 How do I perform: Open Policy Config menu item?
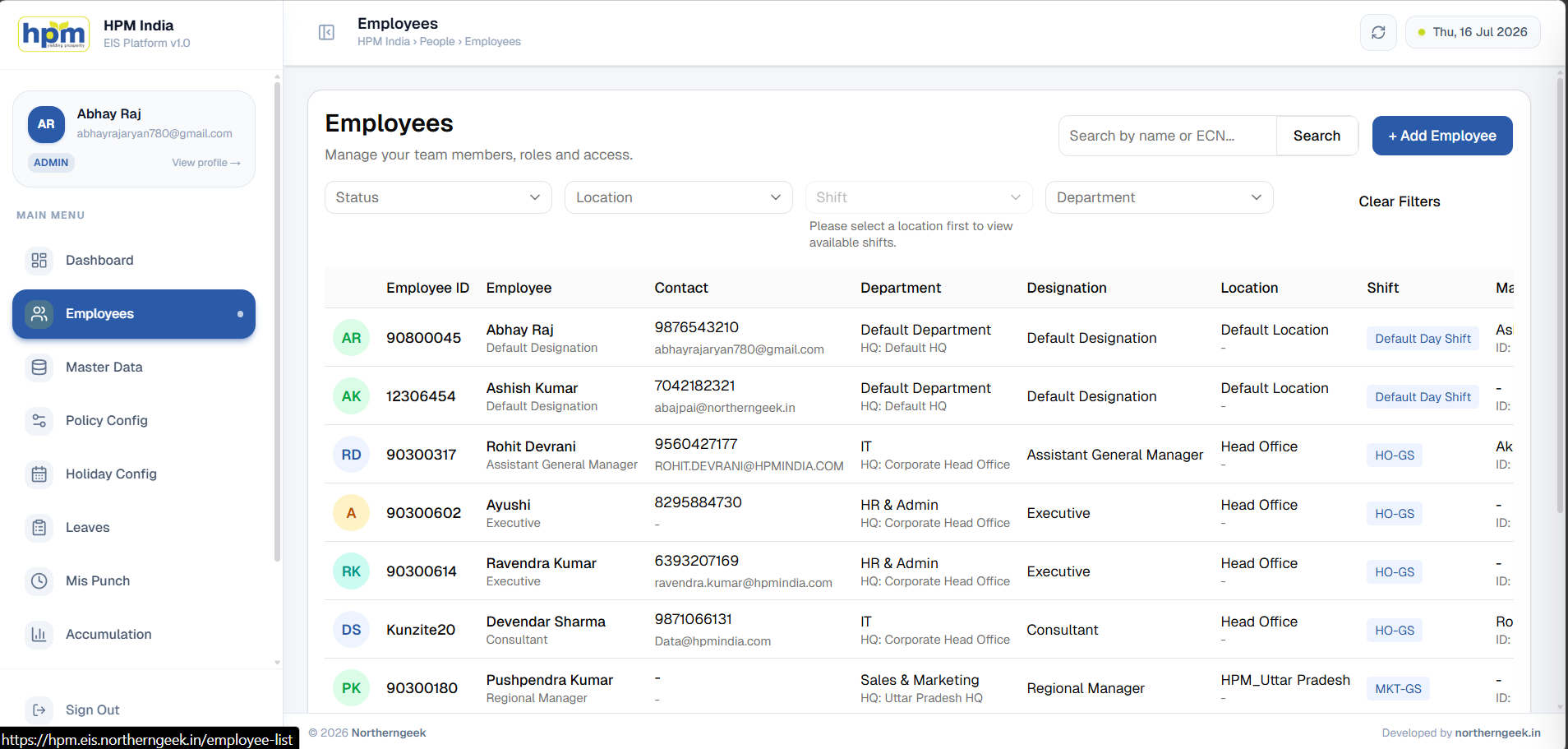134,421
